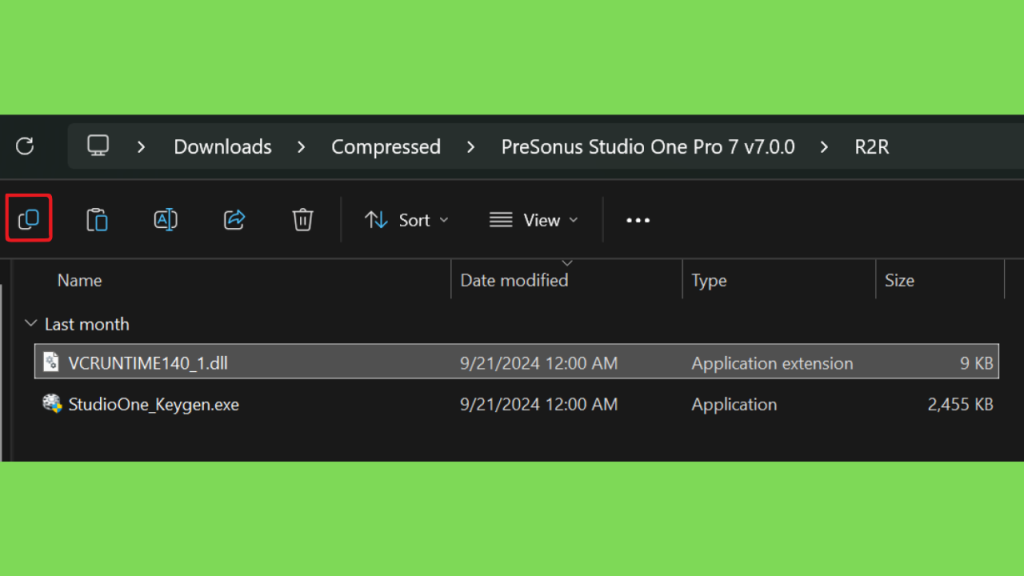Click the Paste clipboard icon
Screen dimensions: 1024x576
97,219
